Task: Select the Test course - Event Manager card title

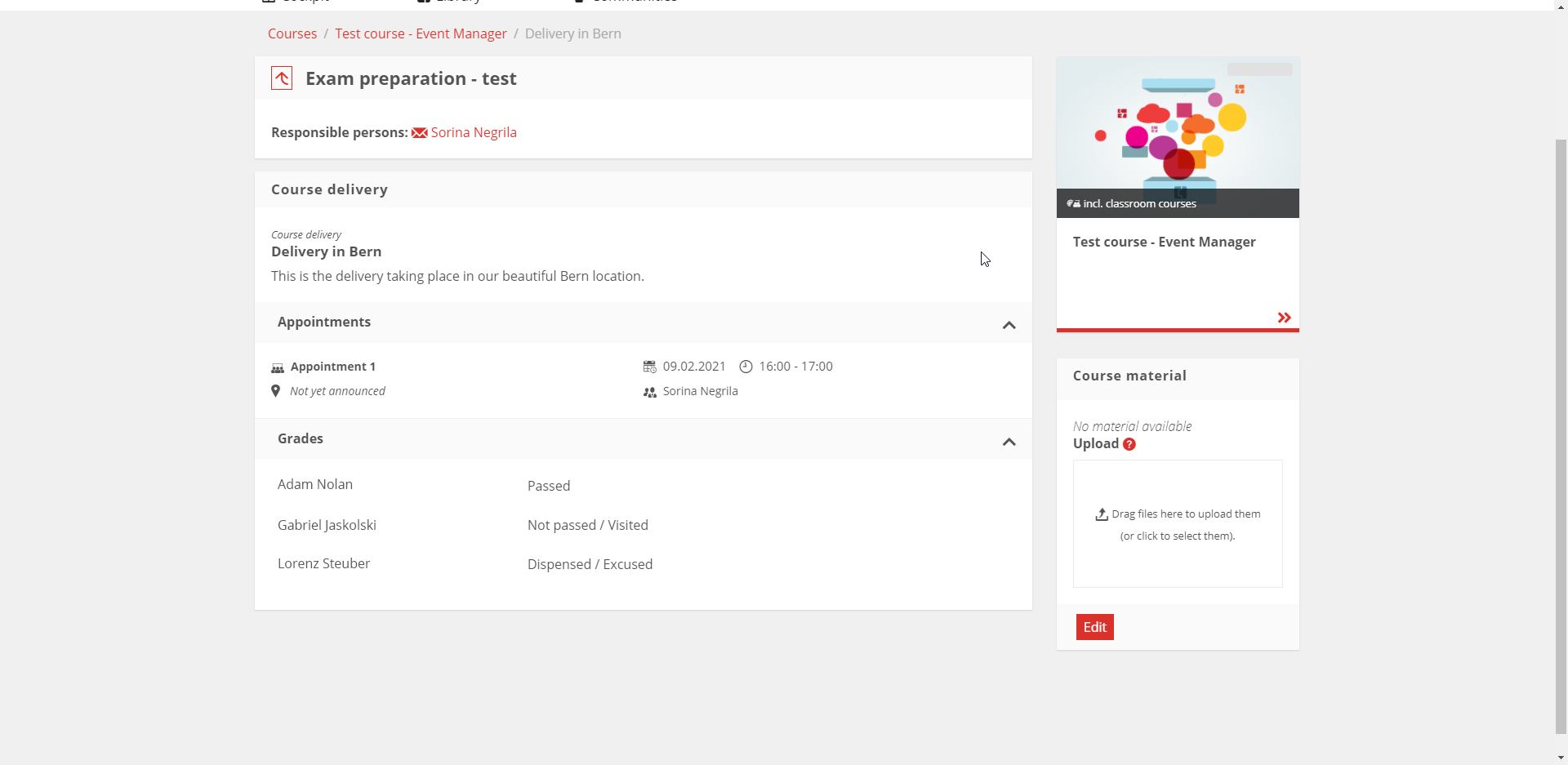Action: pyautogui.click(x=1164, y=242)
